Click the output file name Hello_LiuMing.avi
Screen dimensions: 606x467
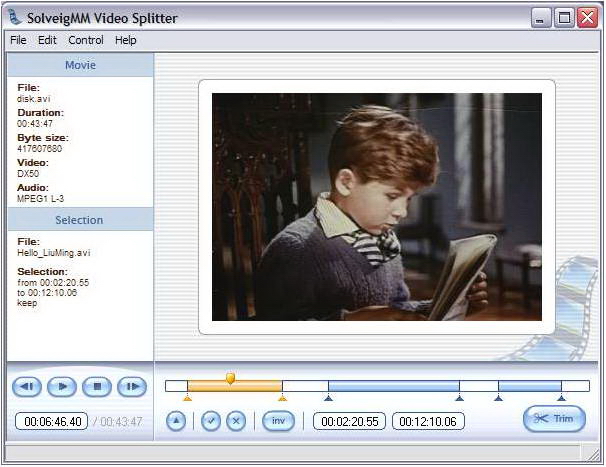pos(54,253)
